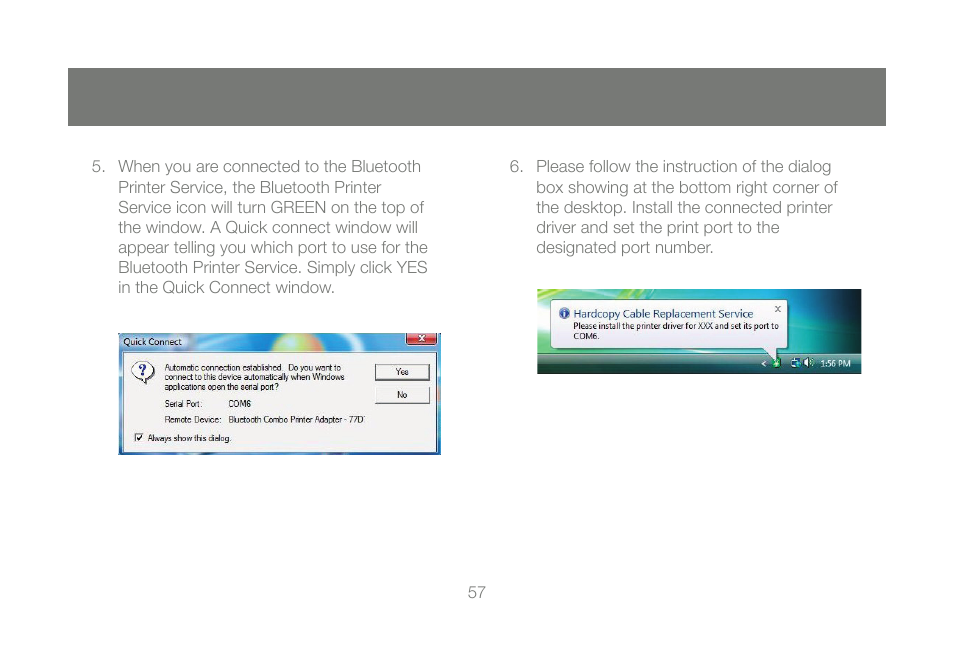Screen dimensions: 954x665
Task: Click the page number 57
Action: (476, 593)
